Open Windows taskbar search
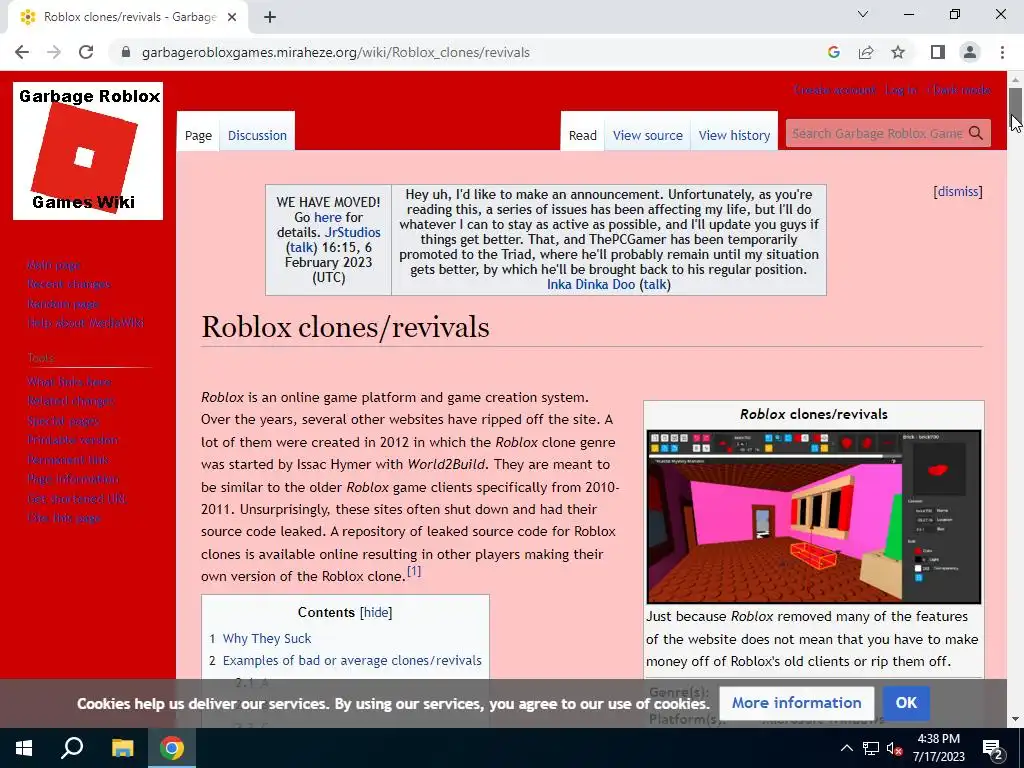1024x768 pixels. coord(72,748)
